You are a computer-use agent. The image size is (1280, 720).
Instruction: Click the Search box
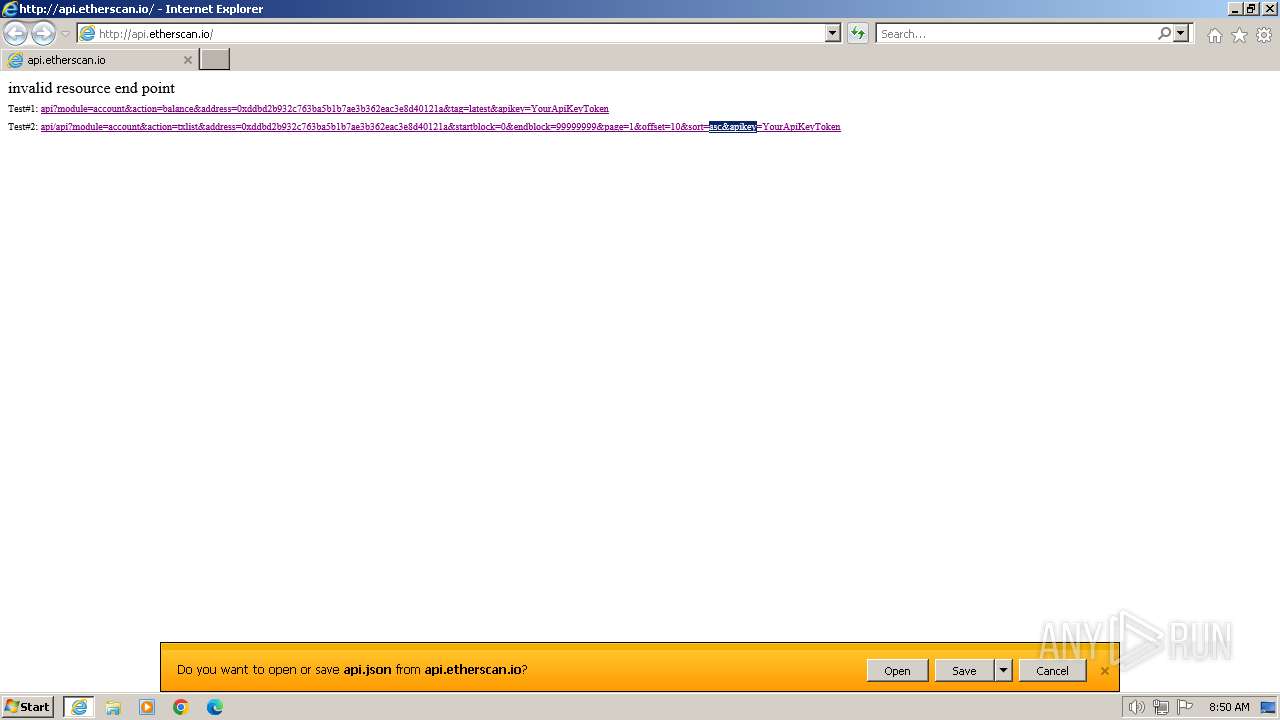[1015, 33]
